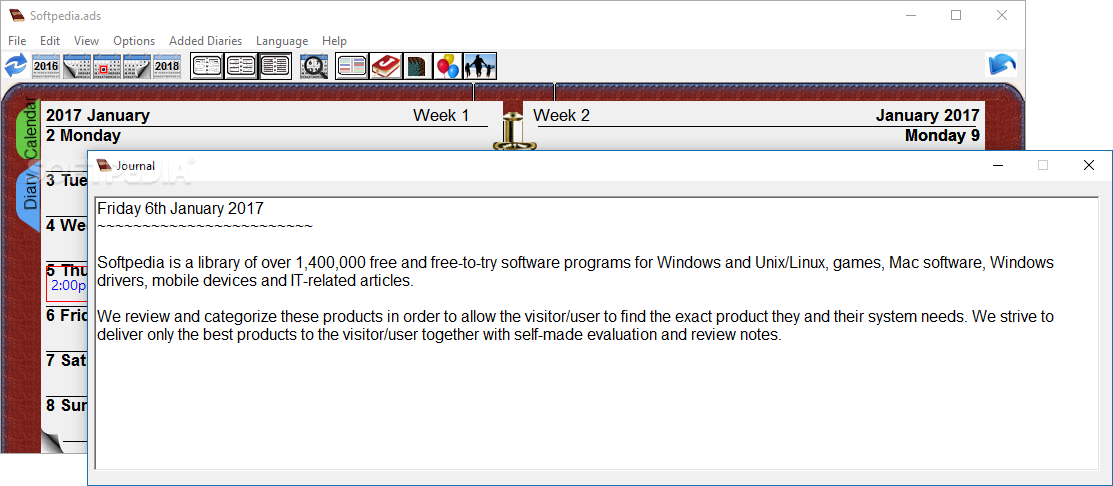Viewport: 1113px width, 486px height.
Task: Switch to the green Calendar side tab
Action: (x=29, y=128)
